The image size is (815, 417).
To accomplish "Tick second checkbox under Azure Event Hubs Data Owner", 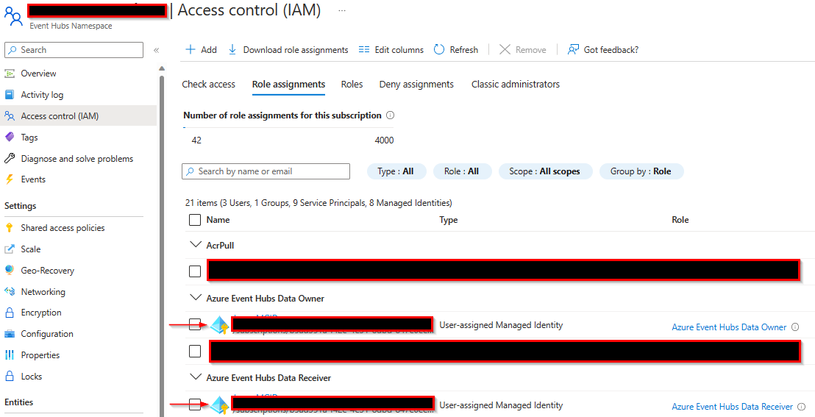I will point(195,351).
